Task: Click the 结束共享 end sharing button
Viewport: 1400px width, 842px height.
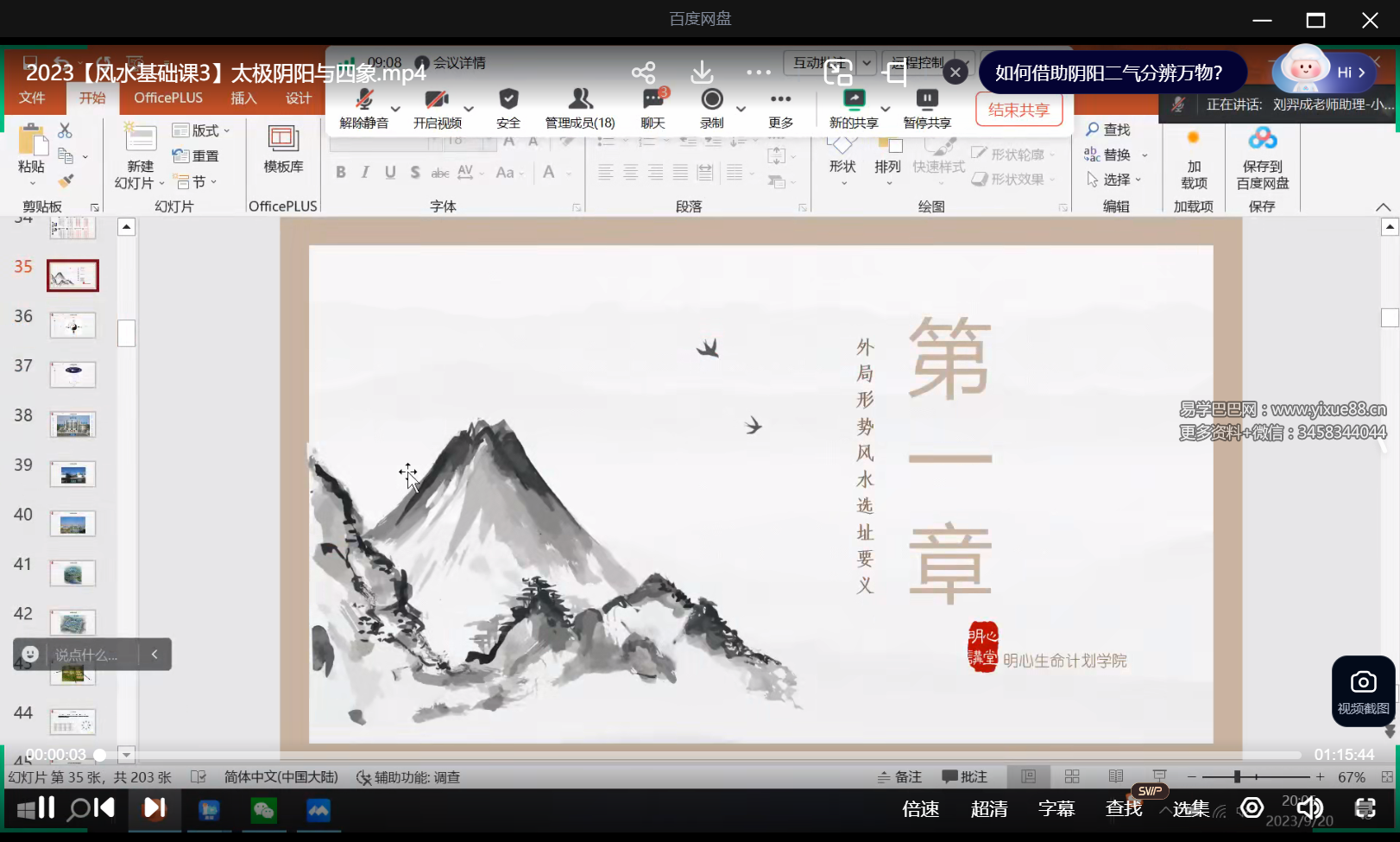Action: pyautogui.click(x=1018, y=110)
